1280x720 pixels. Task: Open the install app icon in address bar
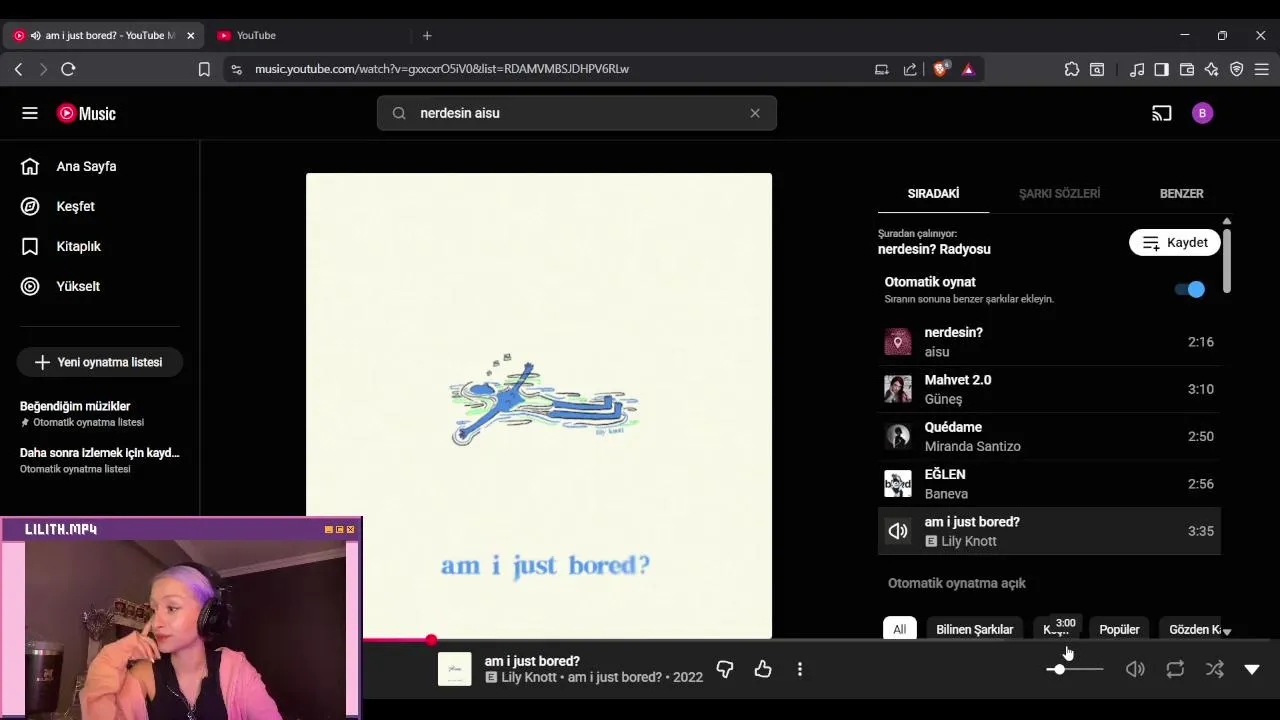tap(881, 69)
